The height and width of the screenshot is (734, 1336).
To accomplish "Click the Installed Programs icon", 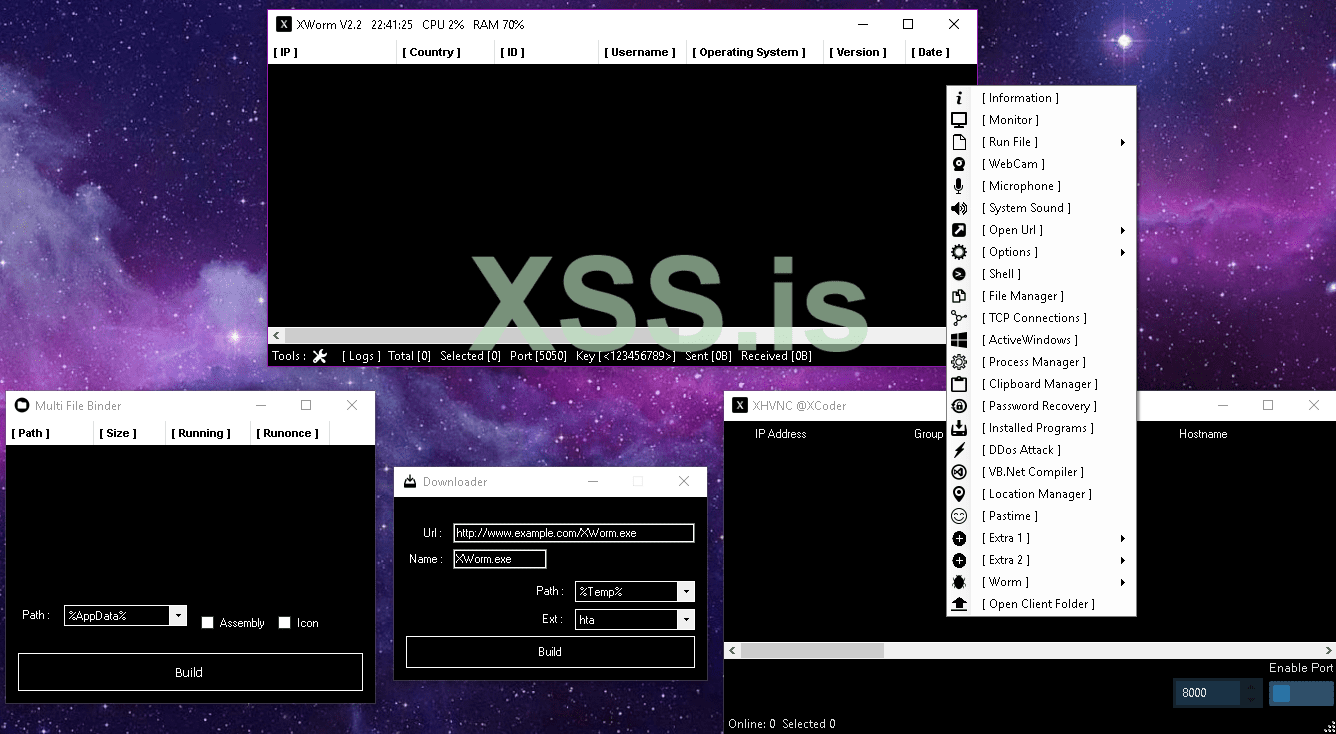I will click(959, 428).
